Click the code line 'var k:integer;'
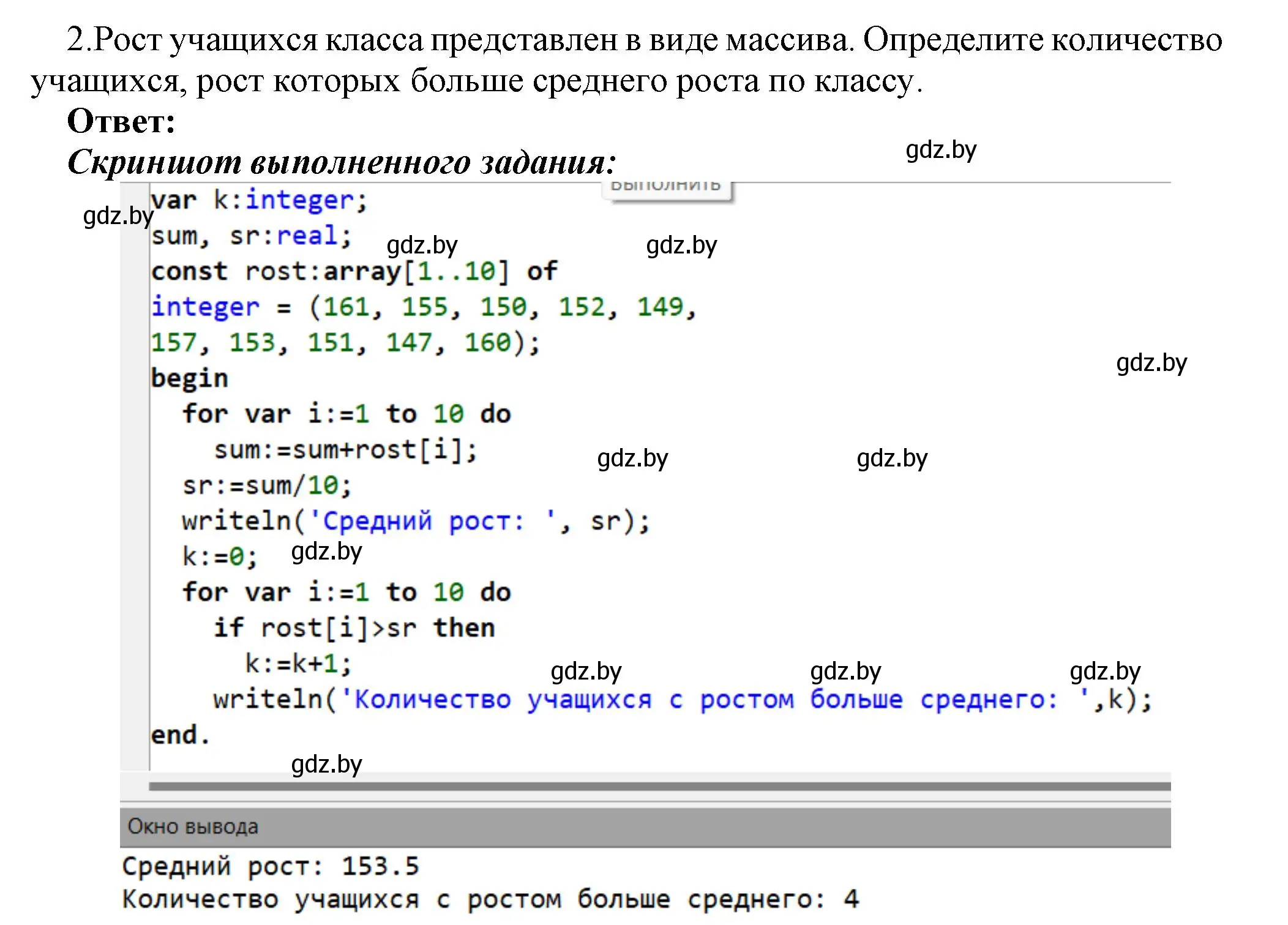This screenshot has width=1288, height=925. pos(259,200)
